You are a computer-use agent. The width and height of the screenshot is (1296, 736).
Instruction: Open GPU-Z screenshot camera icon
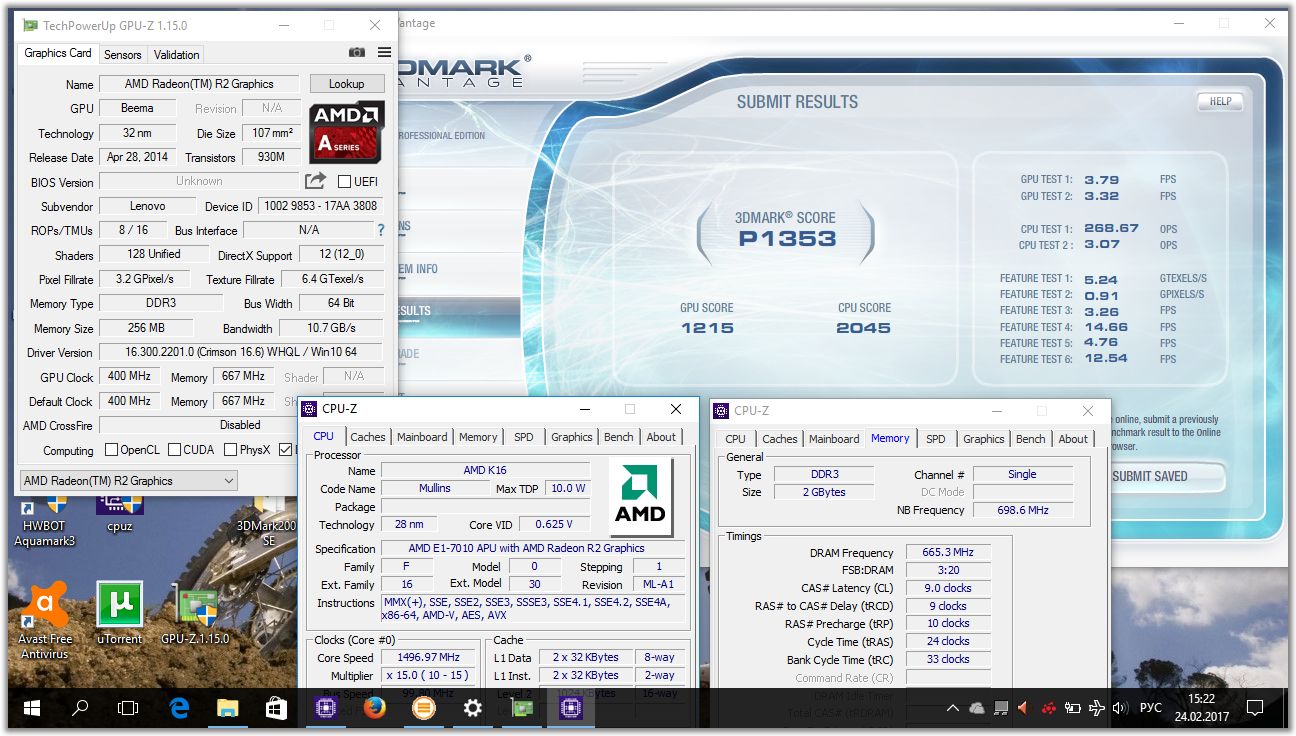[357, 53]
